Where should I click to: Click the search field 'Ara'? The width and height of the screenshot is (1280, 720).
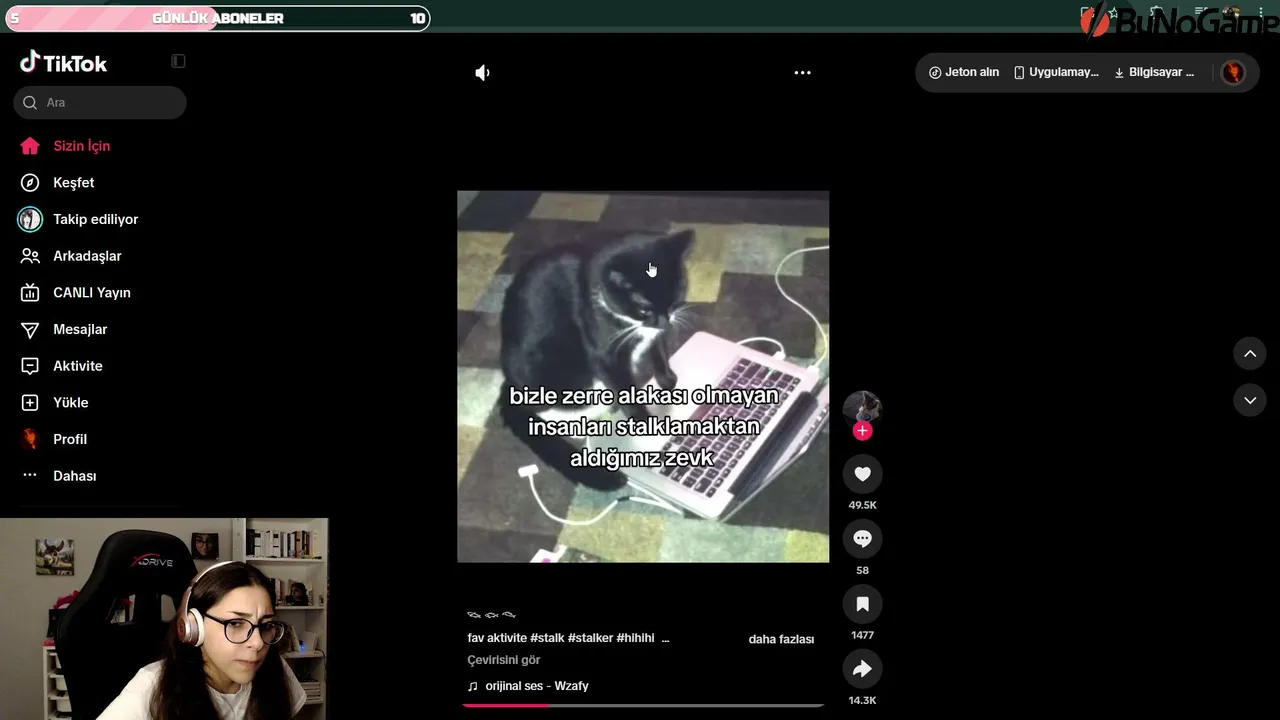click(100, 102)
